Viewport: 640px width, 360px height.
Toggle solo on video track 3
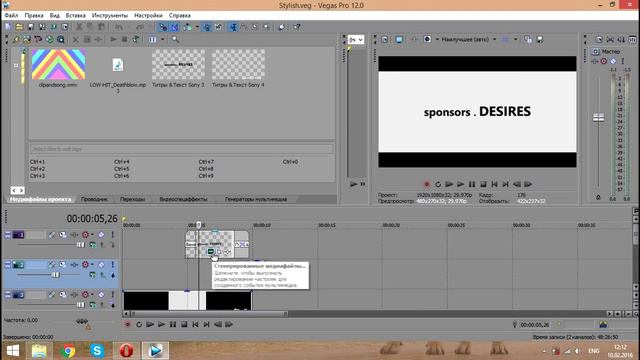pos(113,295)
